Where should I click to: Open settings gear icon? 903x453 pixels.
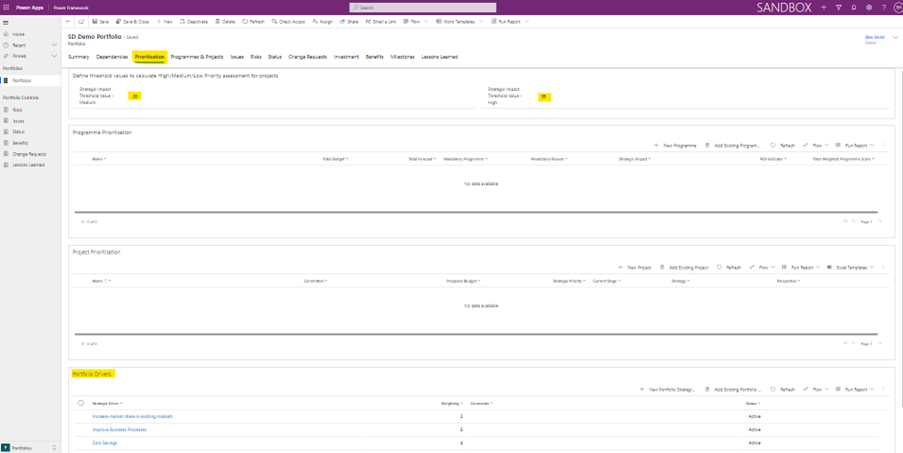[x=868, y=7]
